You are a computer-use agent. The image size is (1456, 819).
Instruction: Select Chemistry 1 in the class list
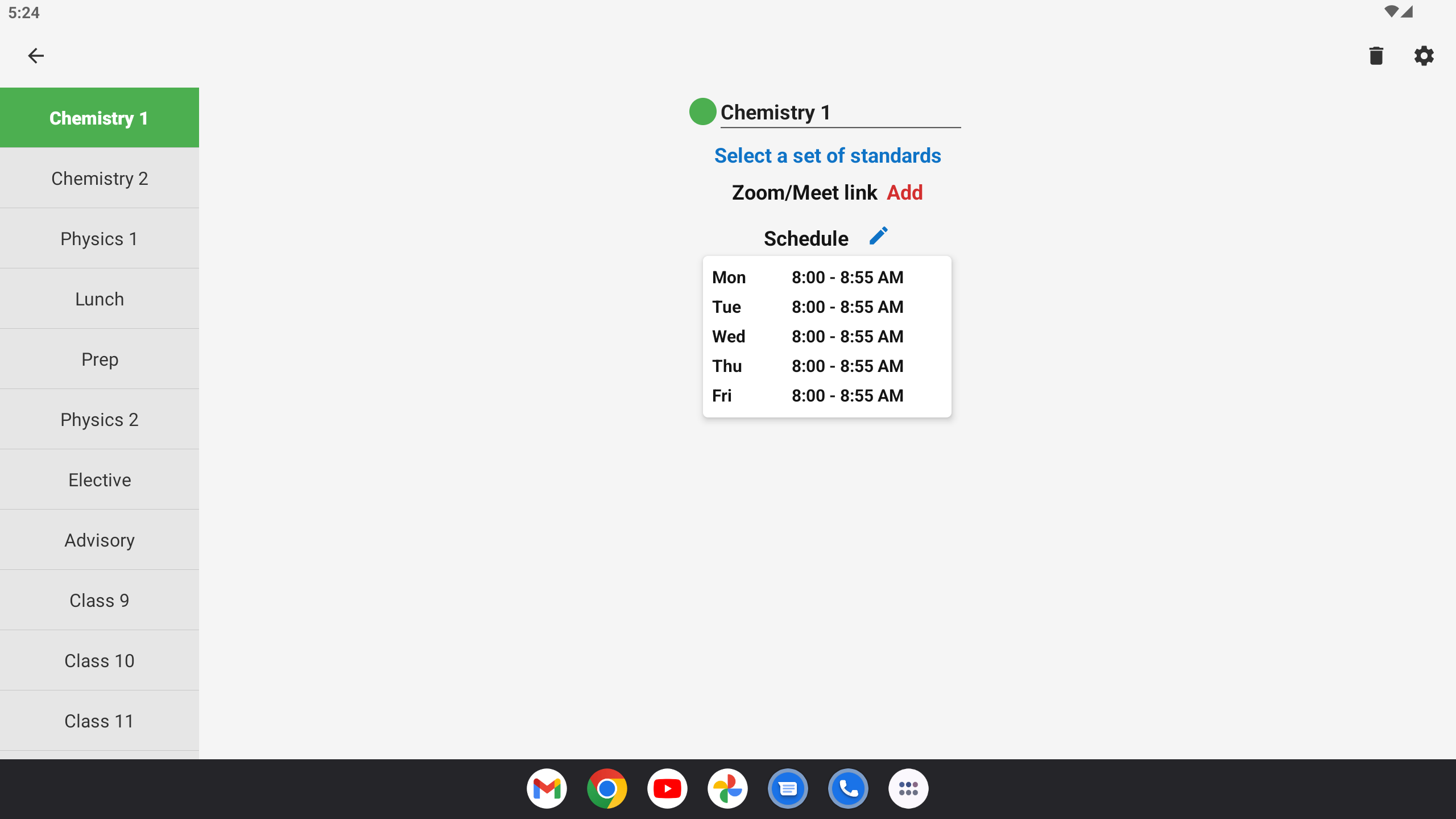[100, 118]
